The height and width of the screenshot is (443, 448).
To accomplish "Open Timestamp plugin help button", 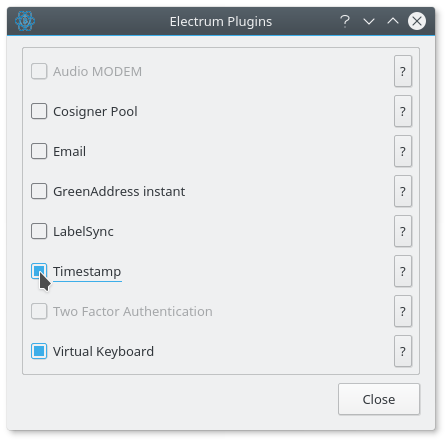I will pyautogui.click(x=403, y=271).
